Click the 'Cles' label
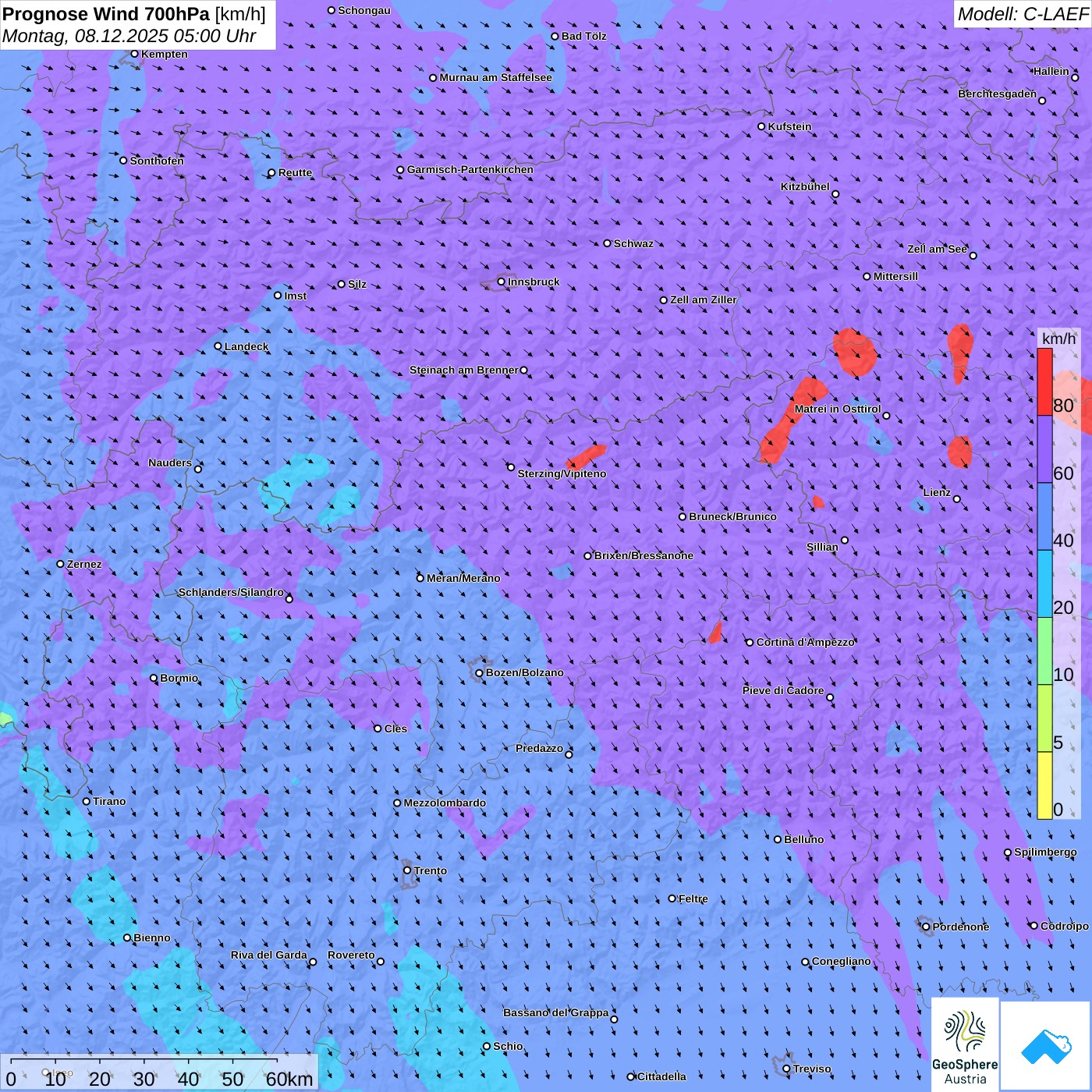Screen dimensions: 1092x1092 coord(395,729)
